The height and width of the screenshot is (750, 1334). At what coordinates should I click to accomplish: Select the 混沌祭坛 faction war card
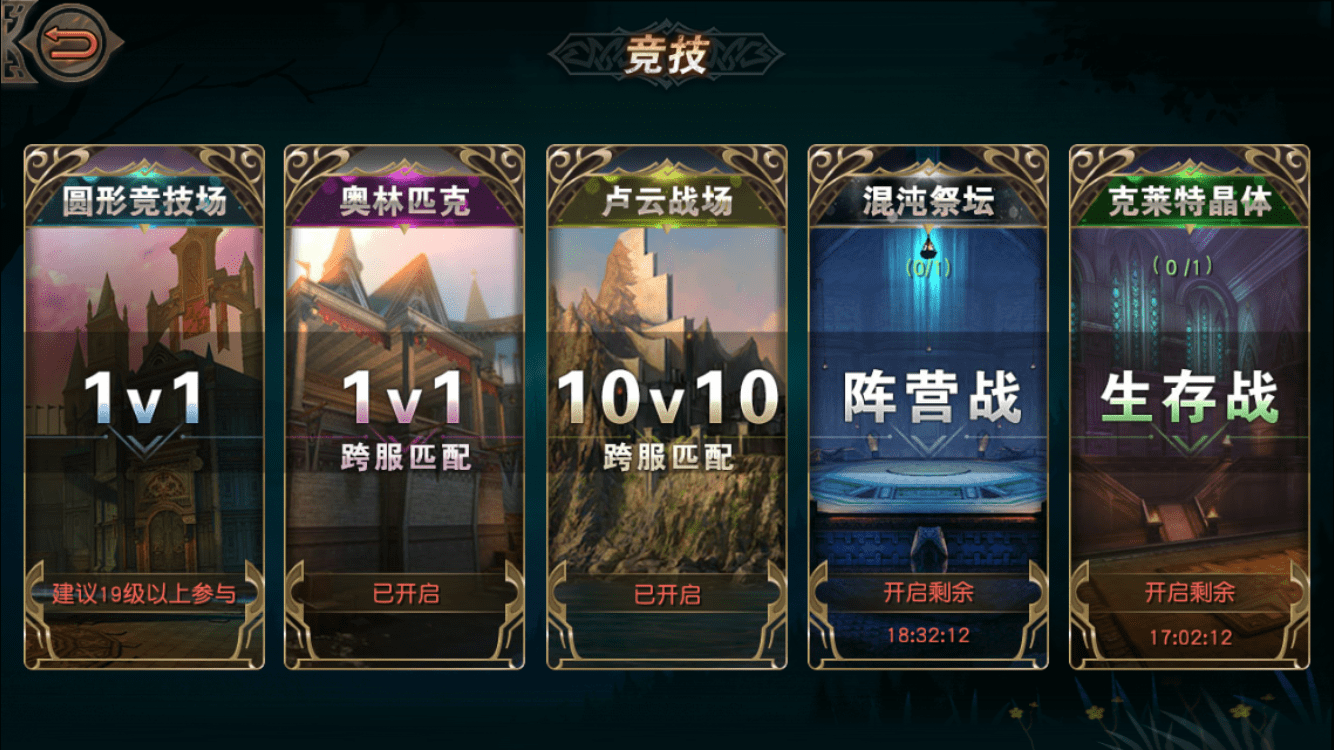click(928, 407)
